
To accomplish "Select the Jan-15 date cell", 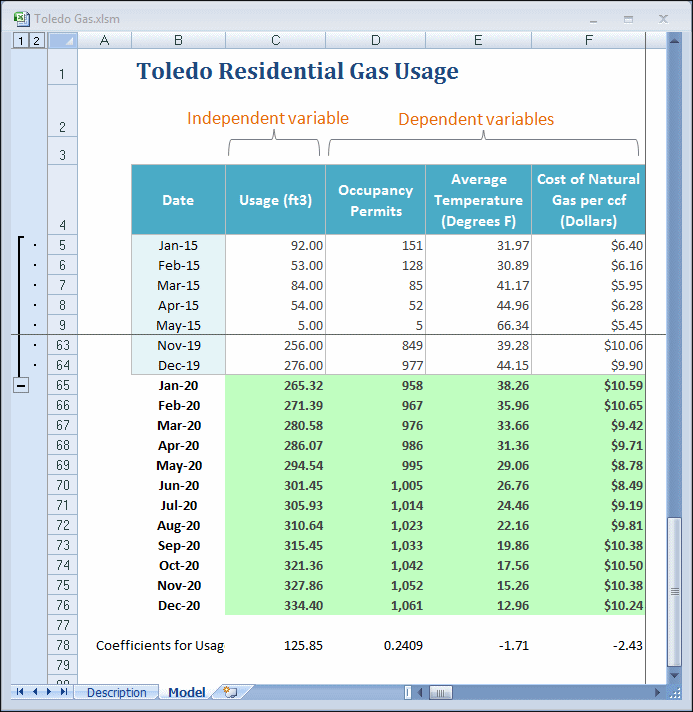I will point(178,245).
